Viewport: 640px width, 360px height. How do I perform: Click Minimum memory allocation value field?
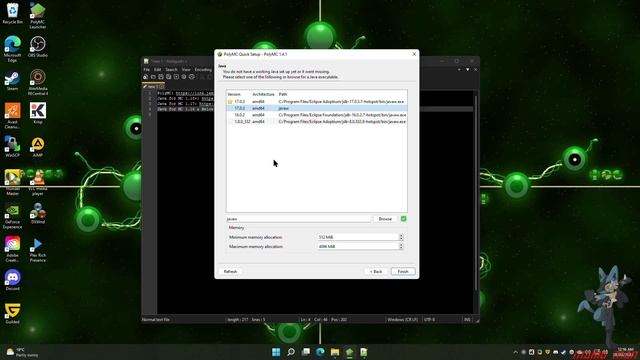[358, 237]
